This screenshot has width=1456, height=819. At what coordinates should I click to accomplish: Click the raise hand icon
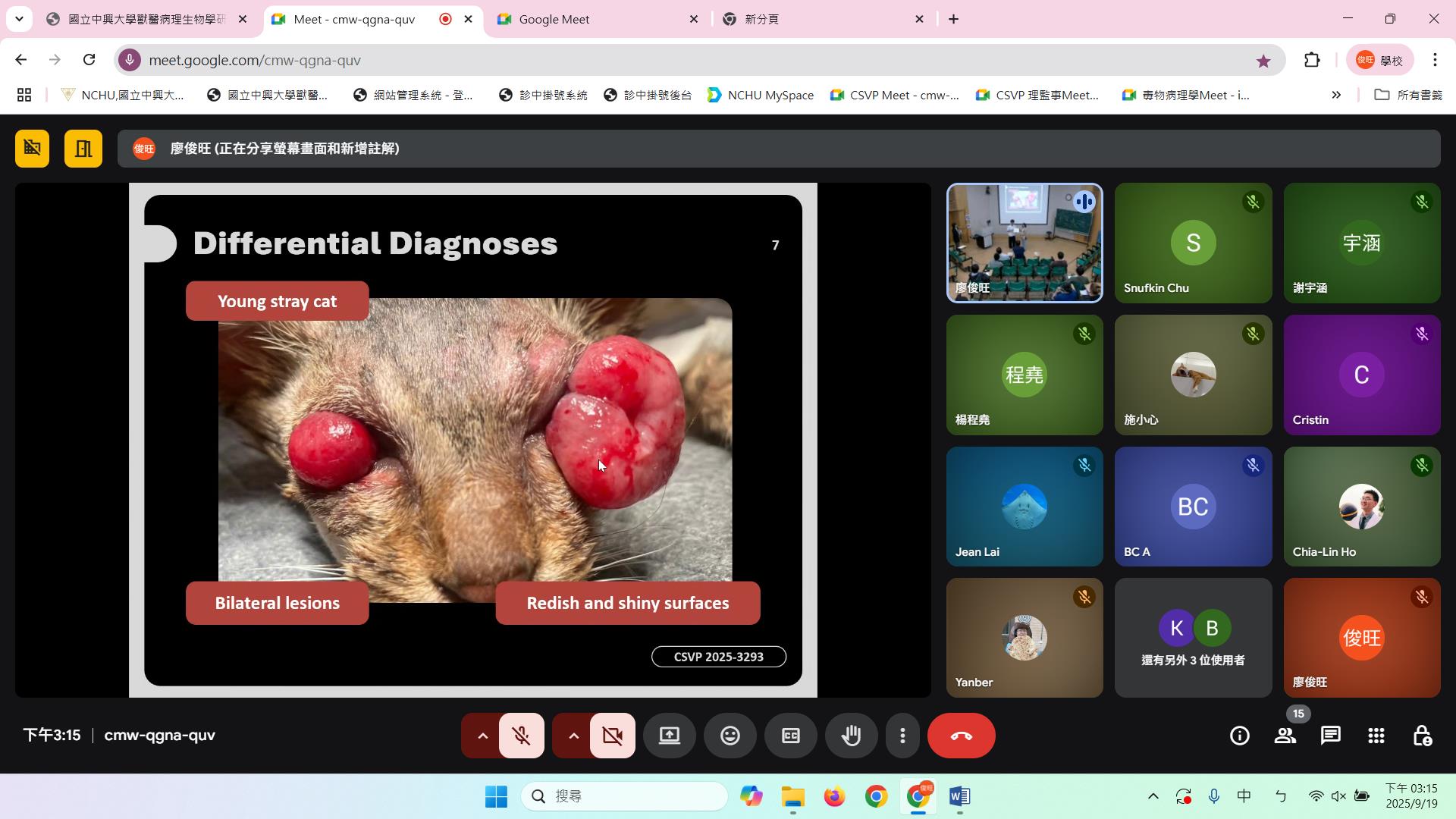pyautogui.click(x=851, y=736)
